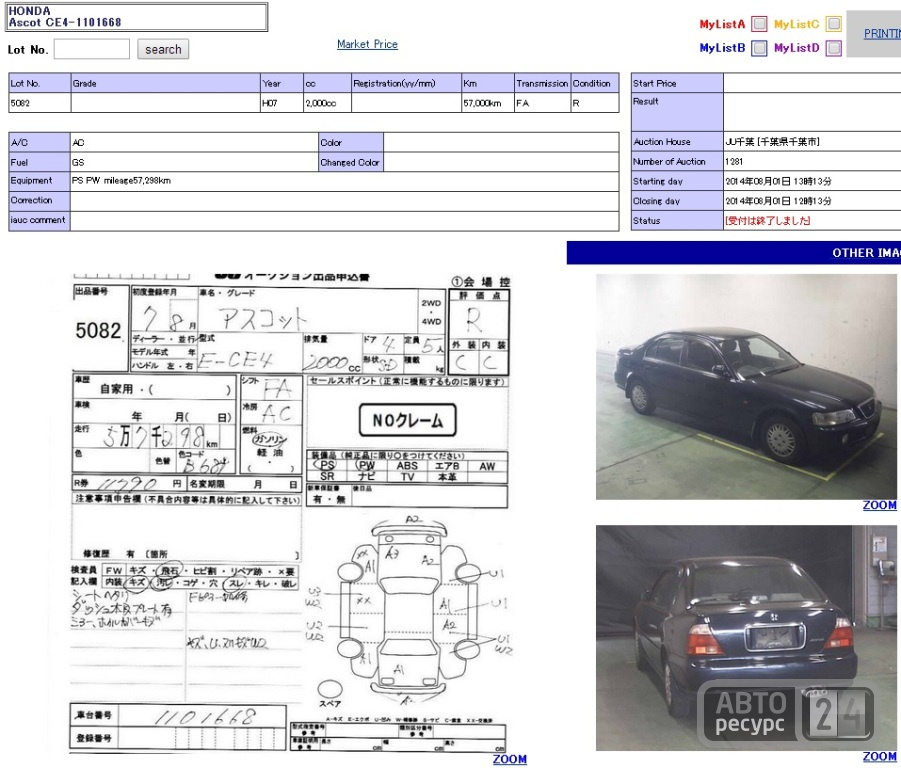
Task: Click the Registration(yy/mm) column header
Action: coord(406,83)
